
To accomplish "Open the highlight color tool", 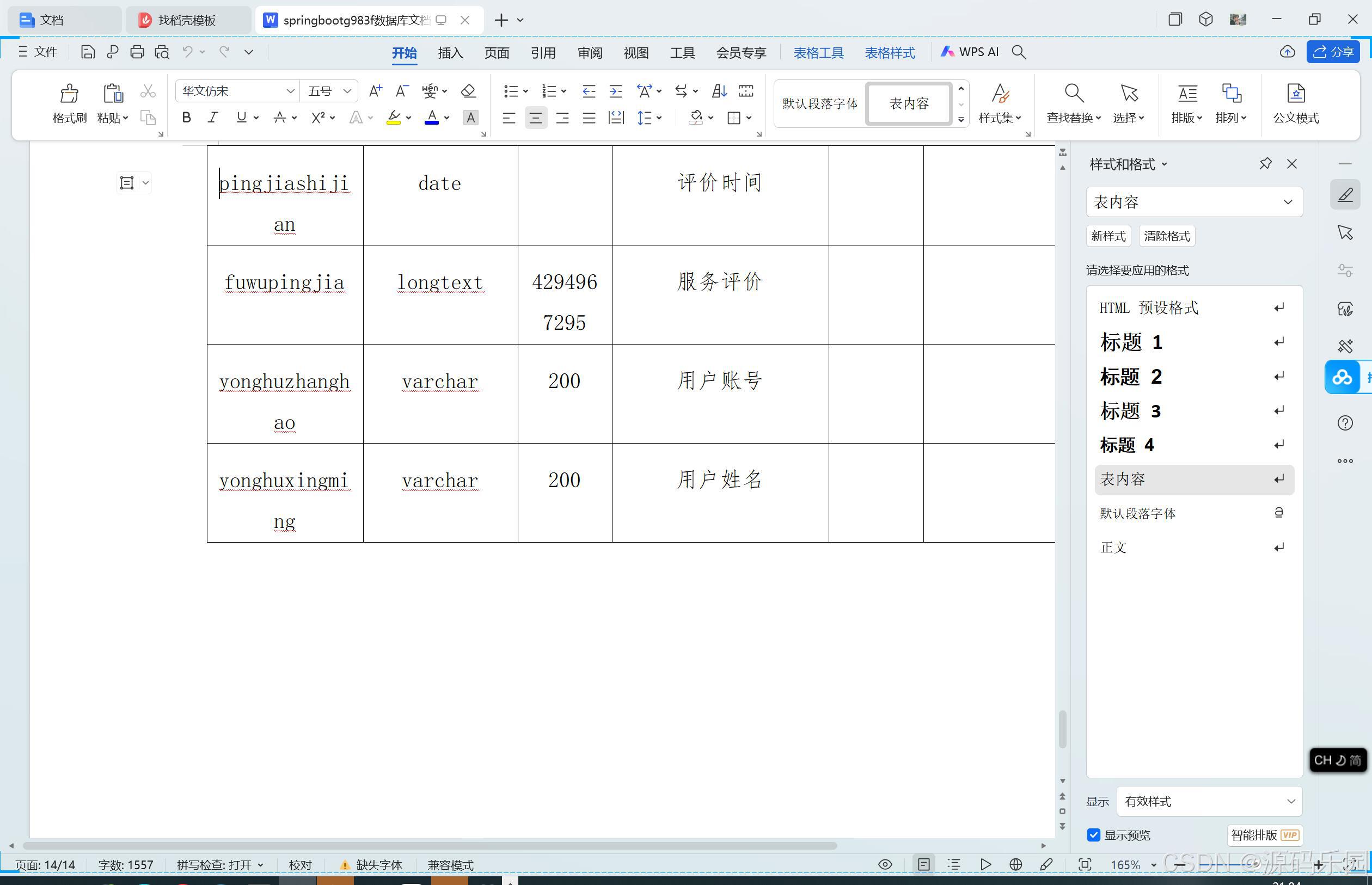I will coord(394,117).
